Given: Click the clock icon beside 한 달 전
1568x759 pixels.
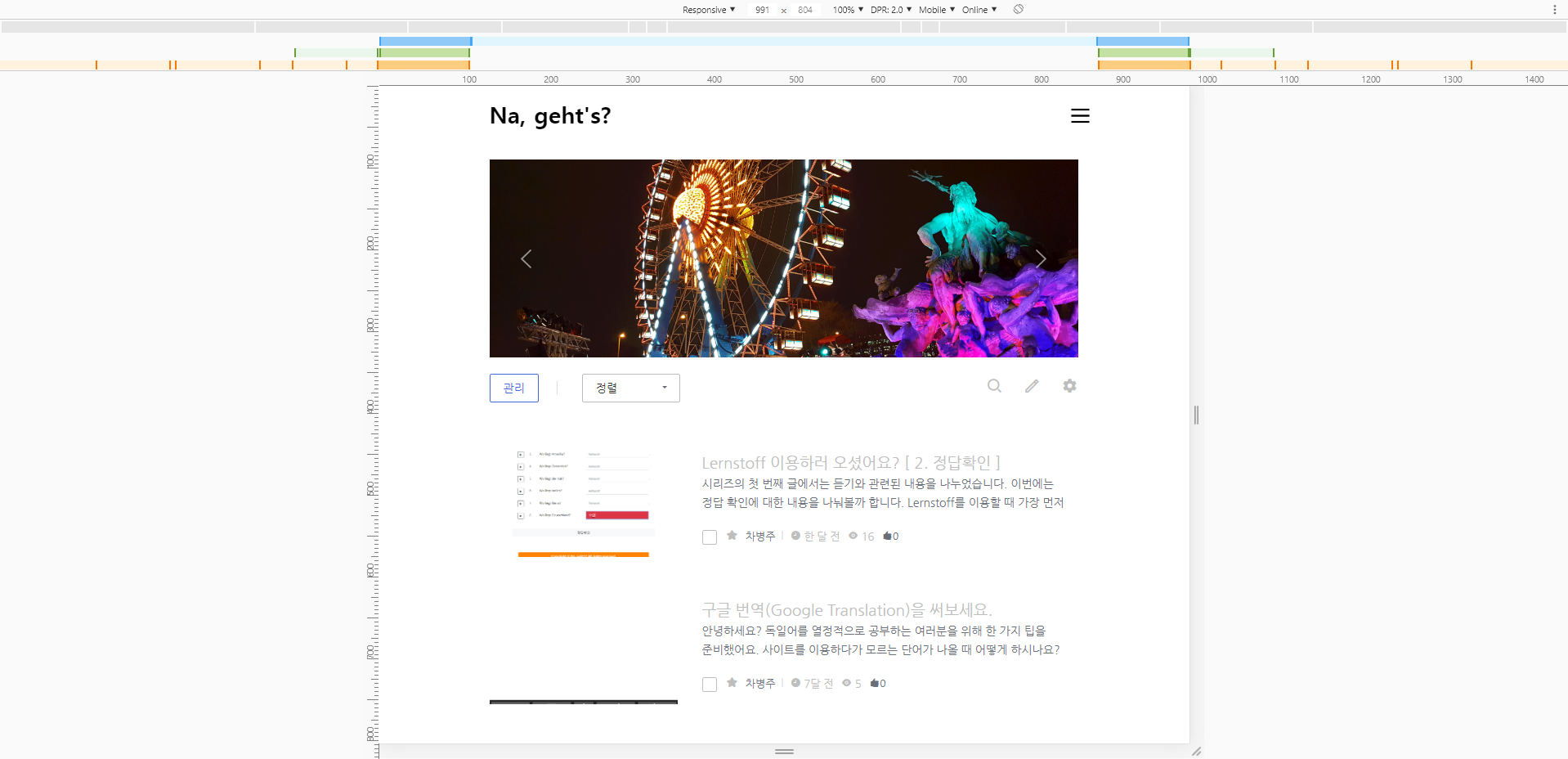Looking at the screenshot, I should click(x=795, y=536).
